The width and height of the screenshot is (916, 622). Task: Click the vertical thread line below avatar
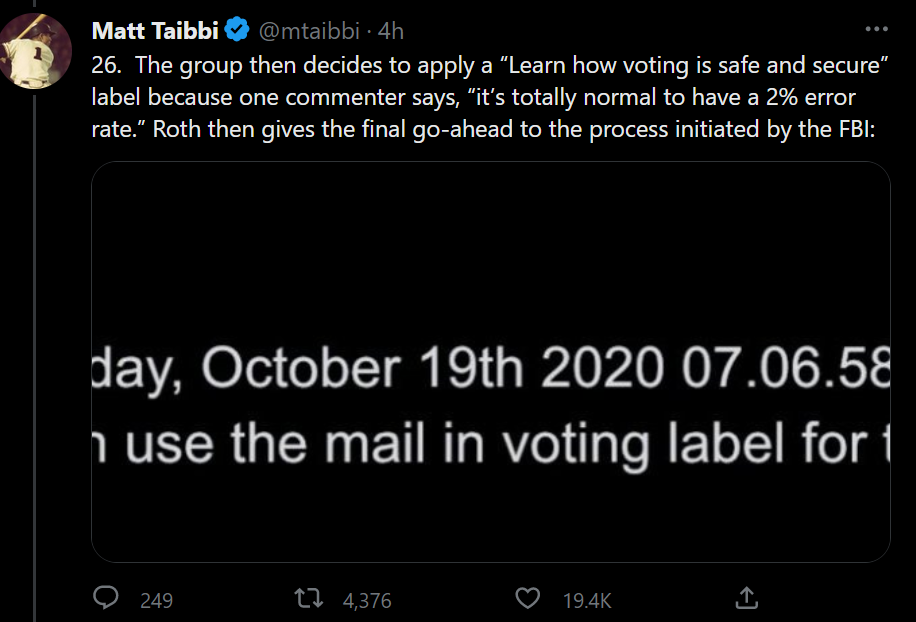click(36, 350)
